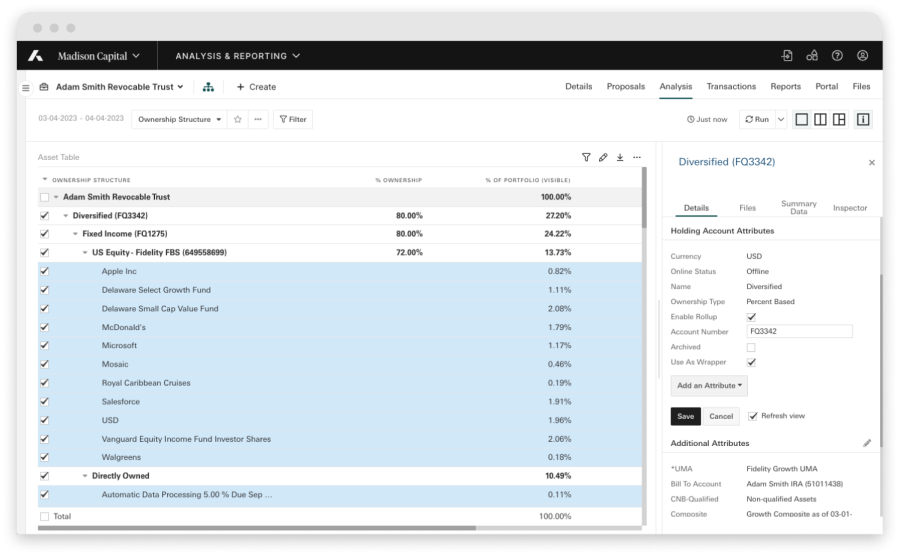Open the user profile icon
The image size is (900, 556).
click(x=862, y=56)
